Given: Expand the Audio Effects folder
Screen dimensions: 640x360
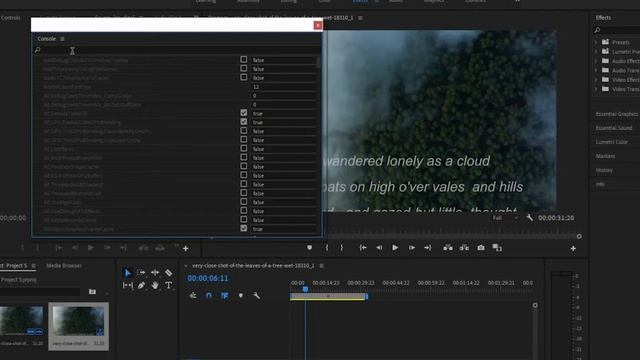Looking at the screenshot, I should click(x=596, y=61).
